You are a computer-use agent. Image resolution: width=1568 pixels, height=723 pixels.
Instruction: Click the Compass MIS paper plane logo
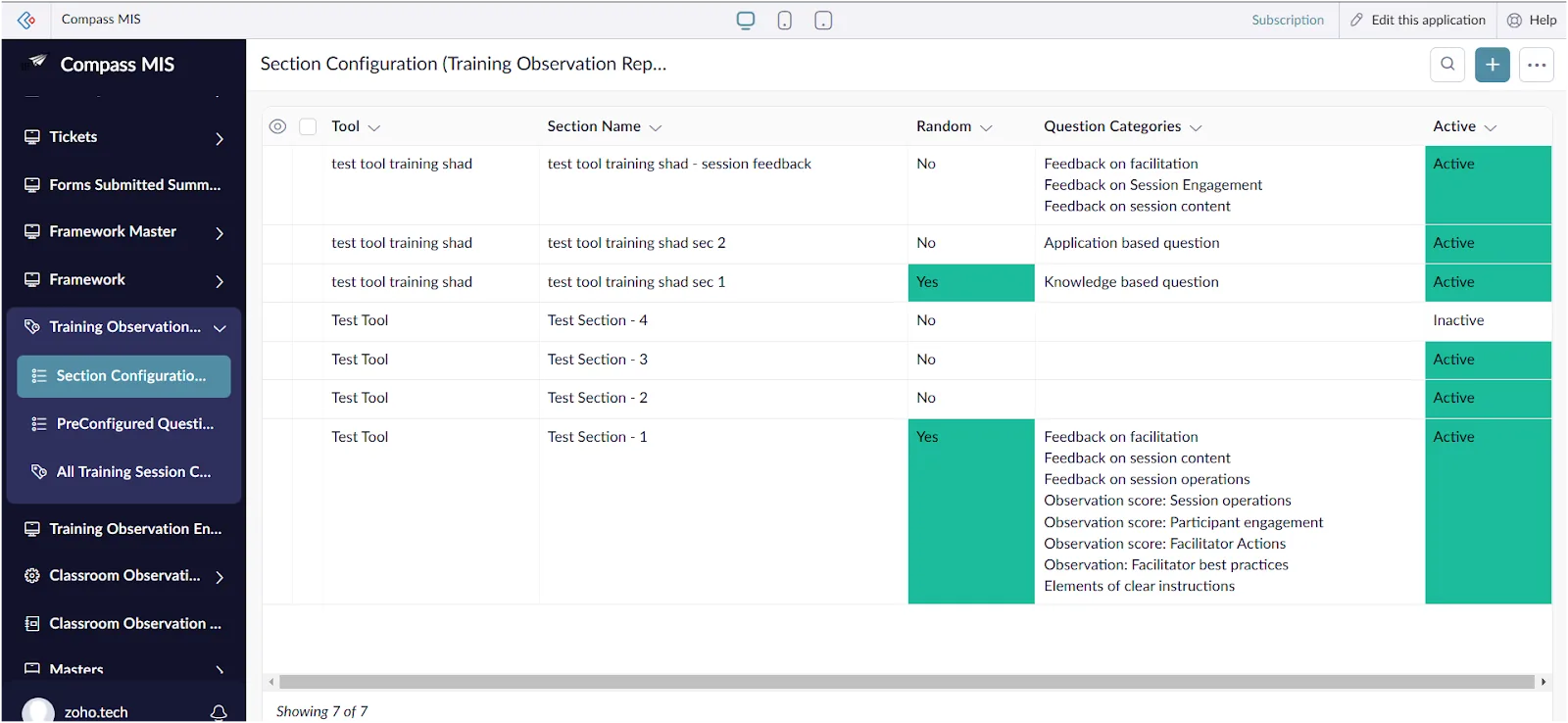click(36, 62)
